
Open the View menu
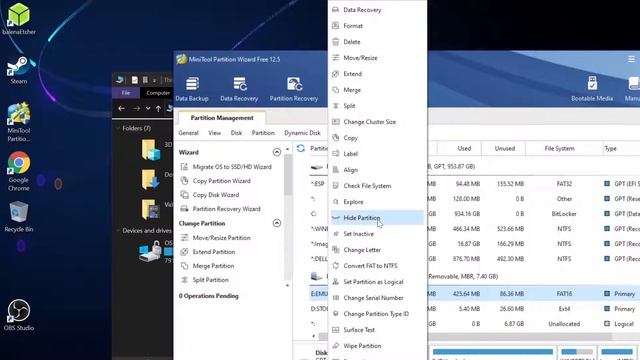[x=214, y=133]
